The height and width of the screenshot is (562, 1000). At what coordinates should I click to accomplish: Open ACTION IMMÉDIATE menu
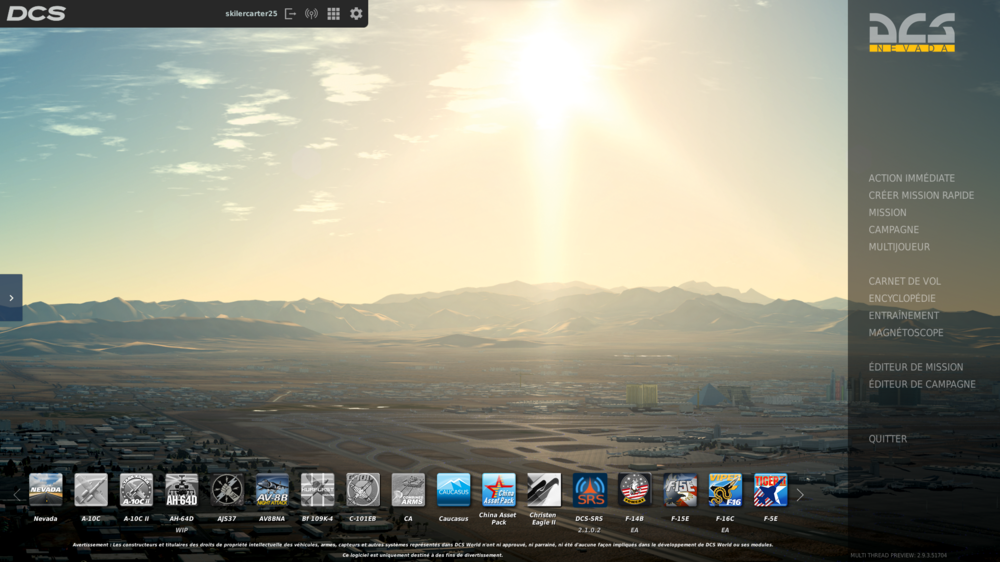tap(911, 178)
